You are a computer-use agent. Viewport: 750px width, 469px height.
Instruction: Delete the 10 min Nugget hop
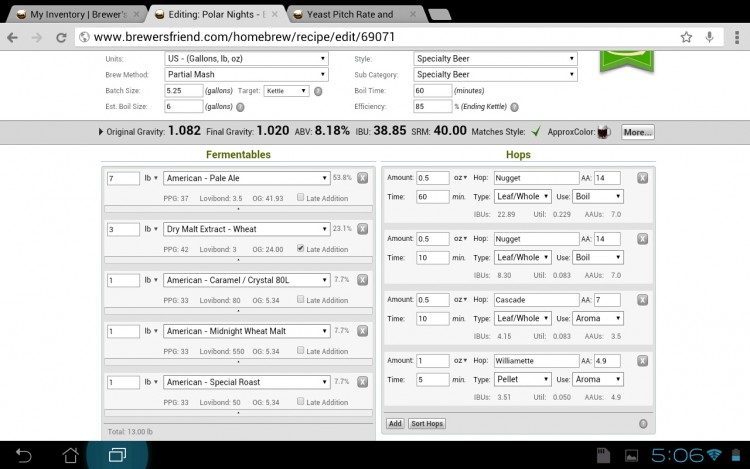tap(642, 239)
